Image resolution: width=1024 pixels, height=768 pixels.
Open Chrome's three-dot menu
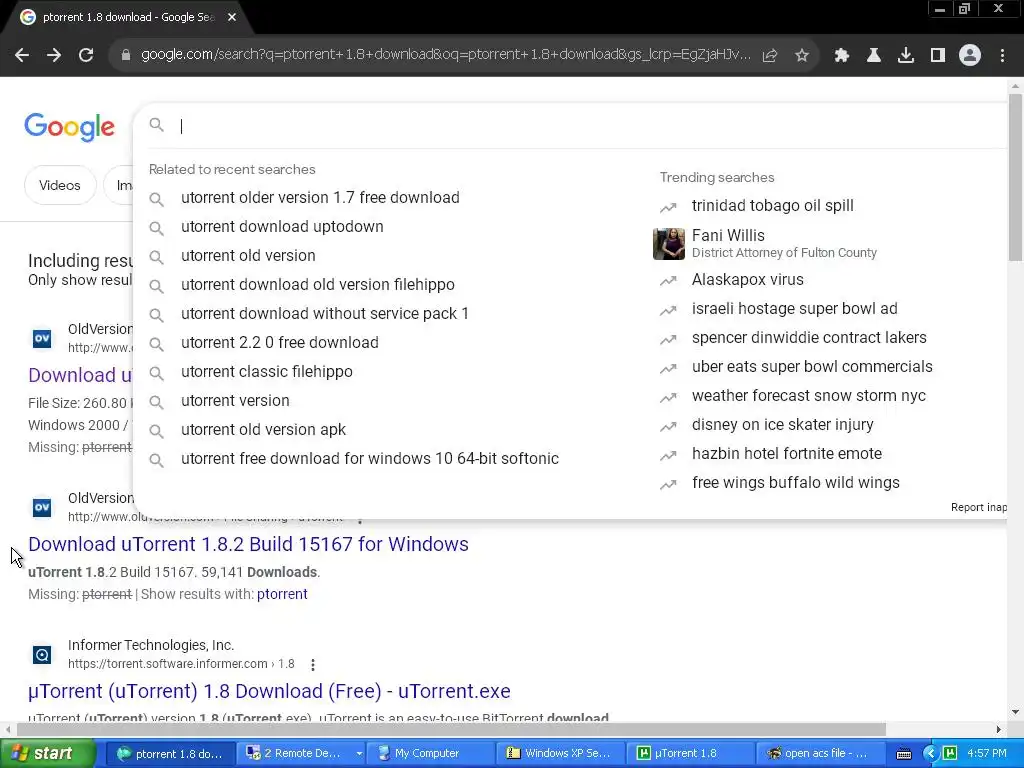[x=1002, y=56]
